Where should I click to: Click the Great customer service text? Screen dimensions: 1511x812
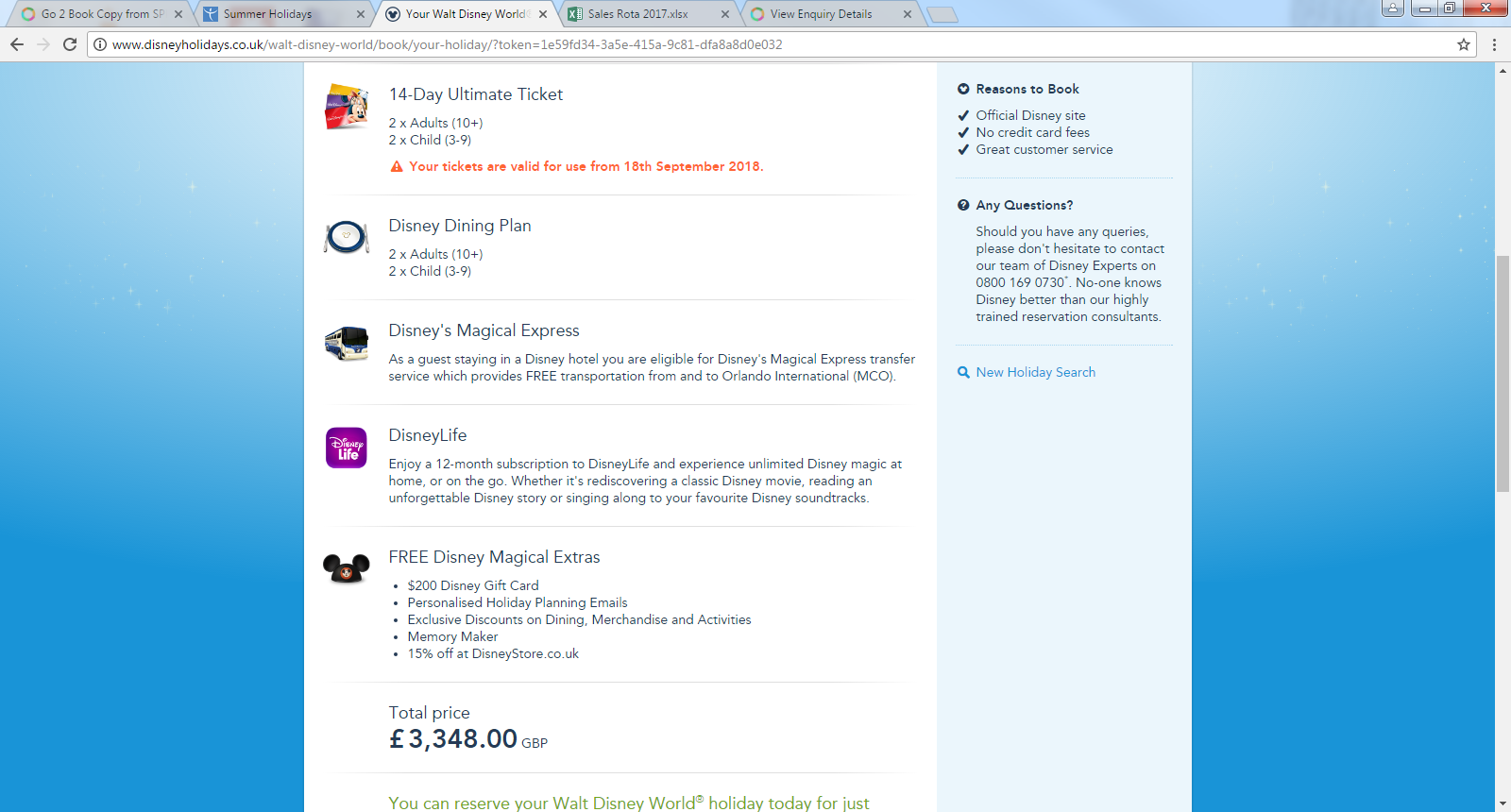[x=1044, y=149]
